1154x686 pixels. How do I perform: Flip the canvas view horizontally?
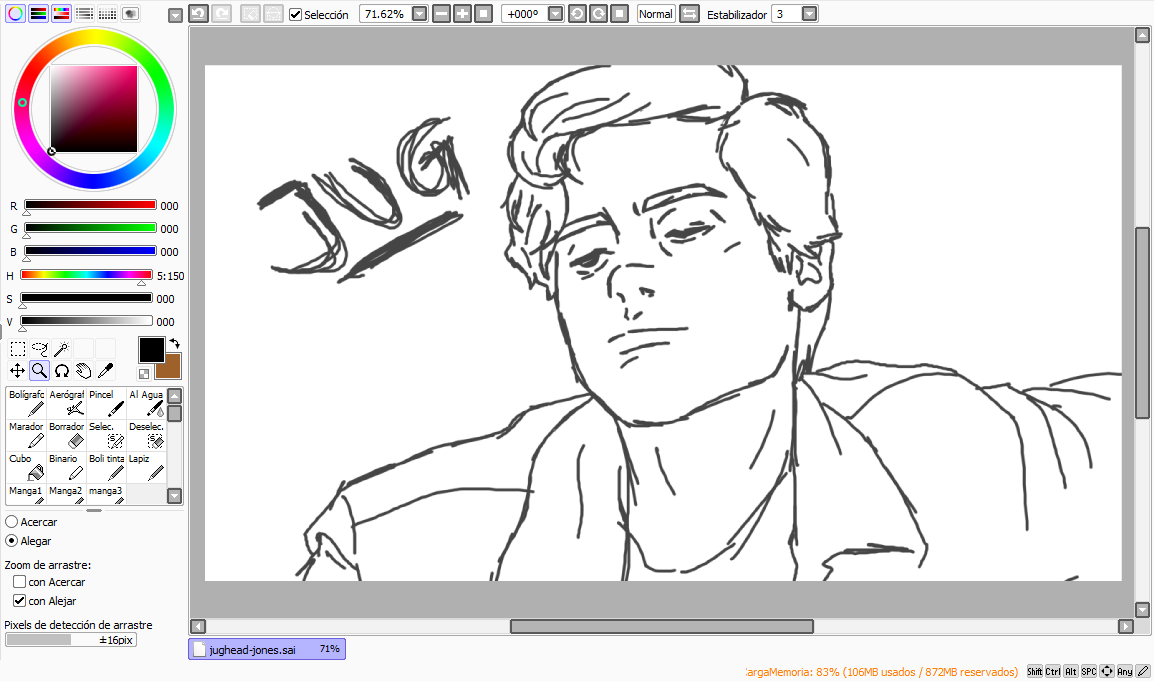tap(689, 14)
